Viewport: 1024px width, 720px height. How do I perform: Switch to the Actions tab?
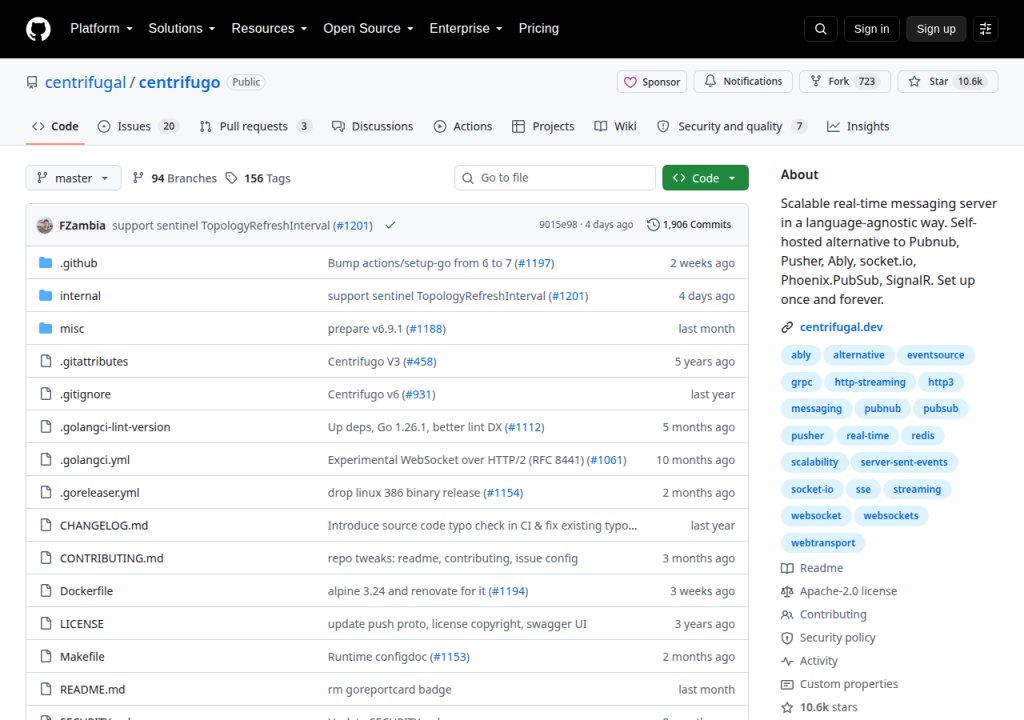tap(463, 127)
